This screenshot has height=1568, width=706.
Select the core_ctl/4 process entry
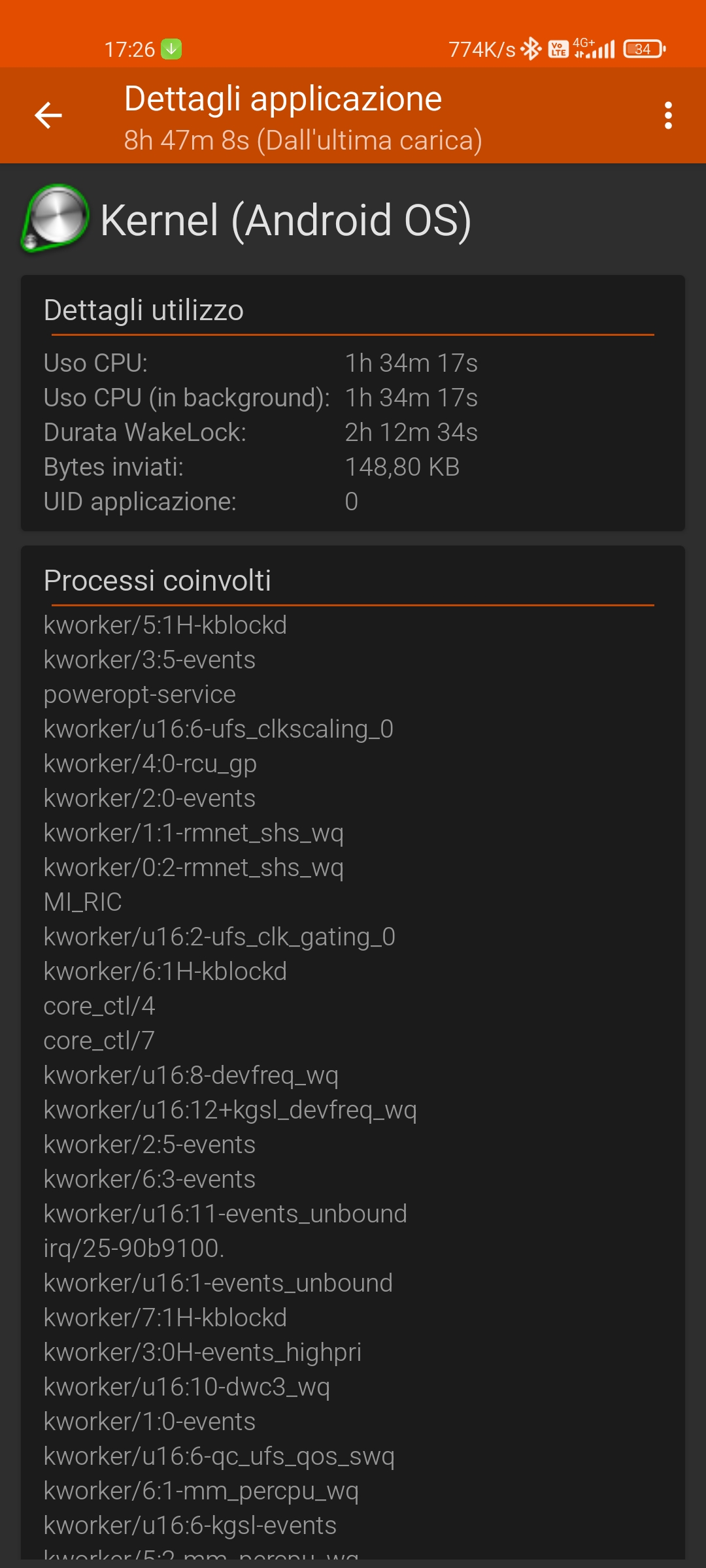99,1006
